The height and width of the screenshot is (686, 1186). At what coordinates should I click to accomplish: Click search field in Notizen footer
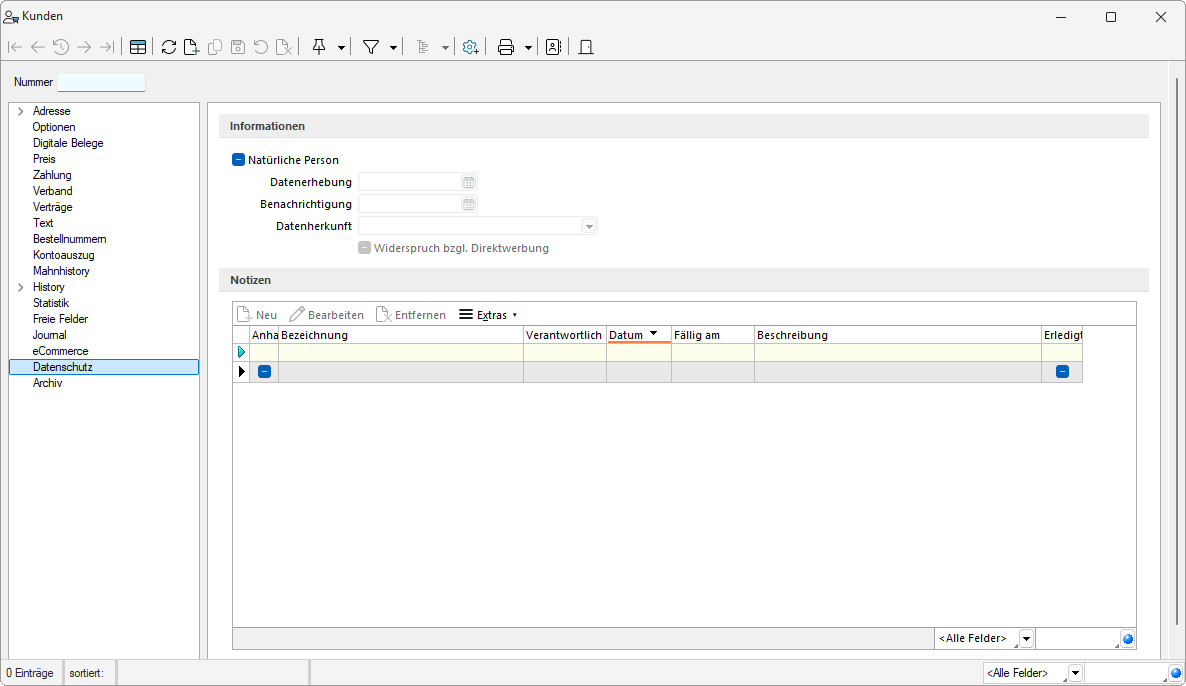pyautogui.click(x=1078, y=639)
